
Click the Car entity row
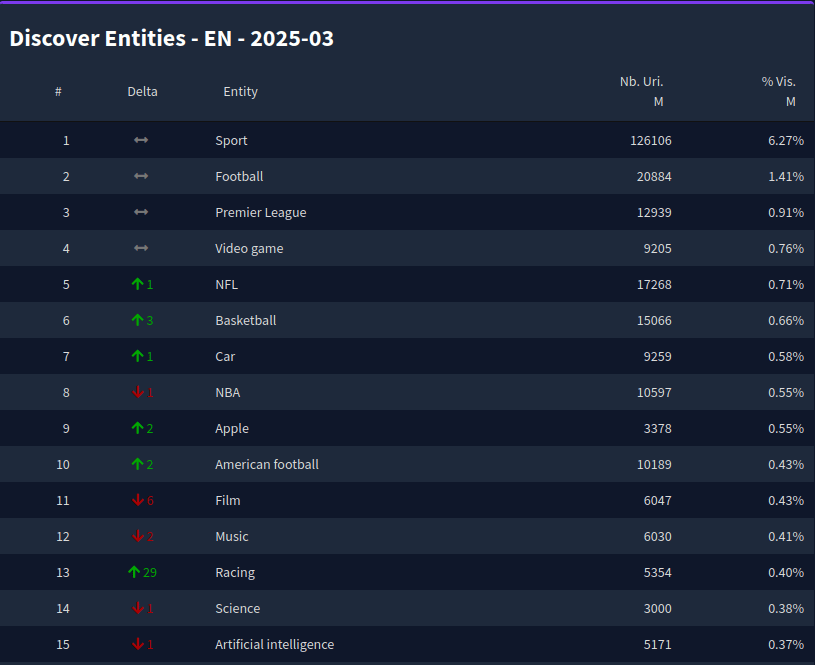(x=408, y=356)
